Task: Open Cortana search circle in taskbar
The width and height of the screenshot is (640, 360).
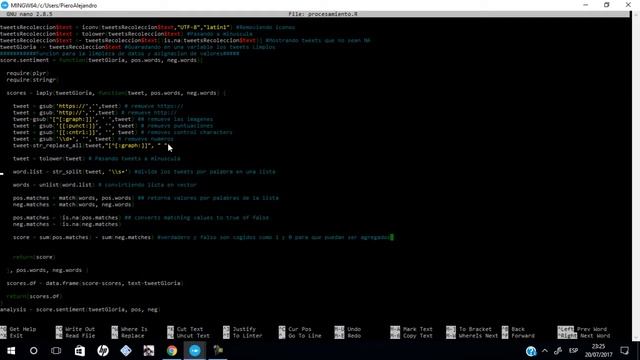Action: [33, 351]
